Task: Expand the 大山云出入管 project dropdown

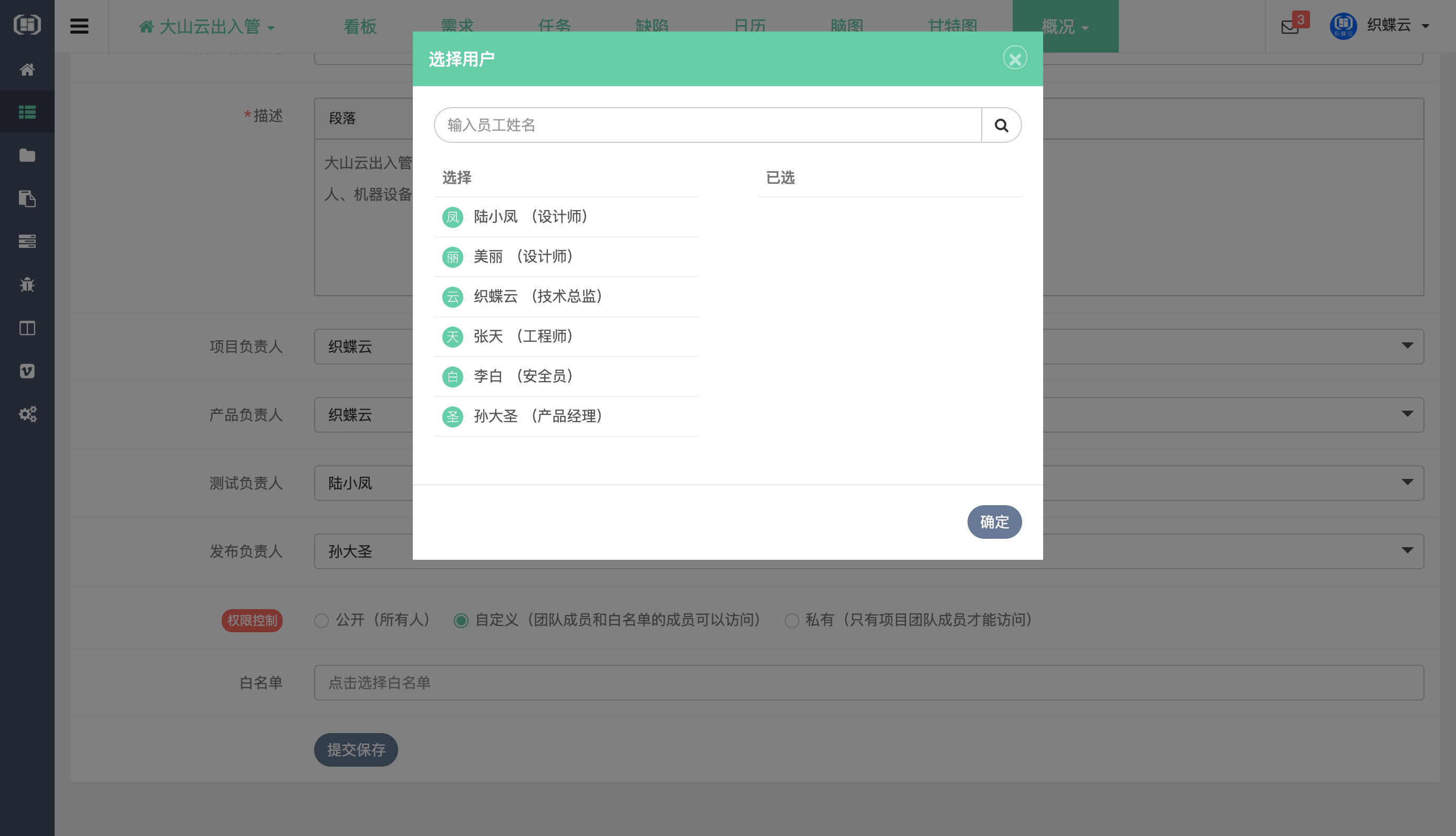Action: (x=208, y=26)
